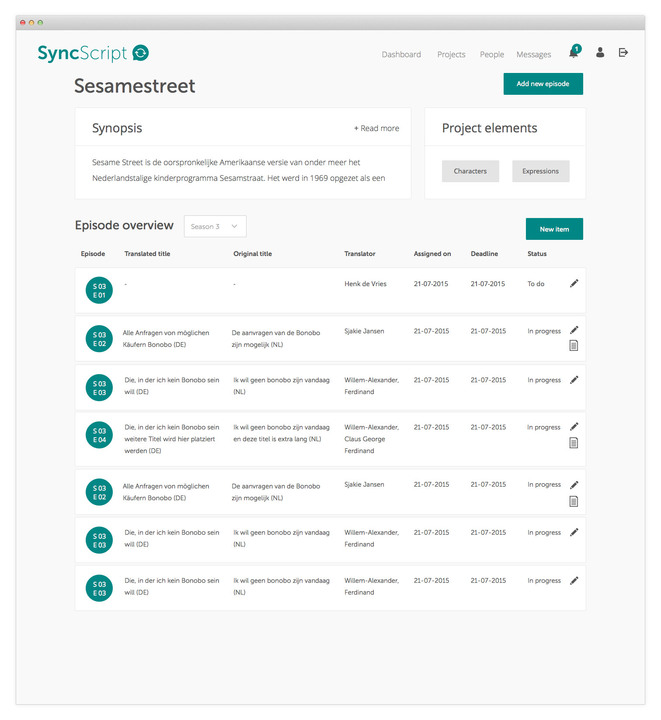Edit the second S03 E02 row via pencil
661x720 pixels.
tap(574, 485)
